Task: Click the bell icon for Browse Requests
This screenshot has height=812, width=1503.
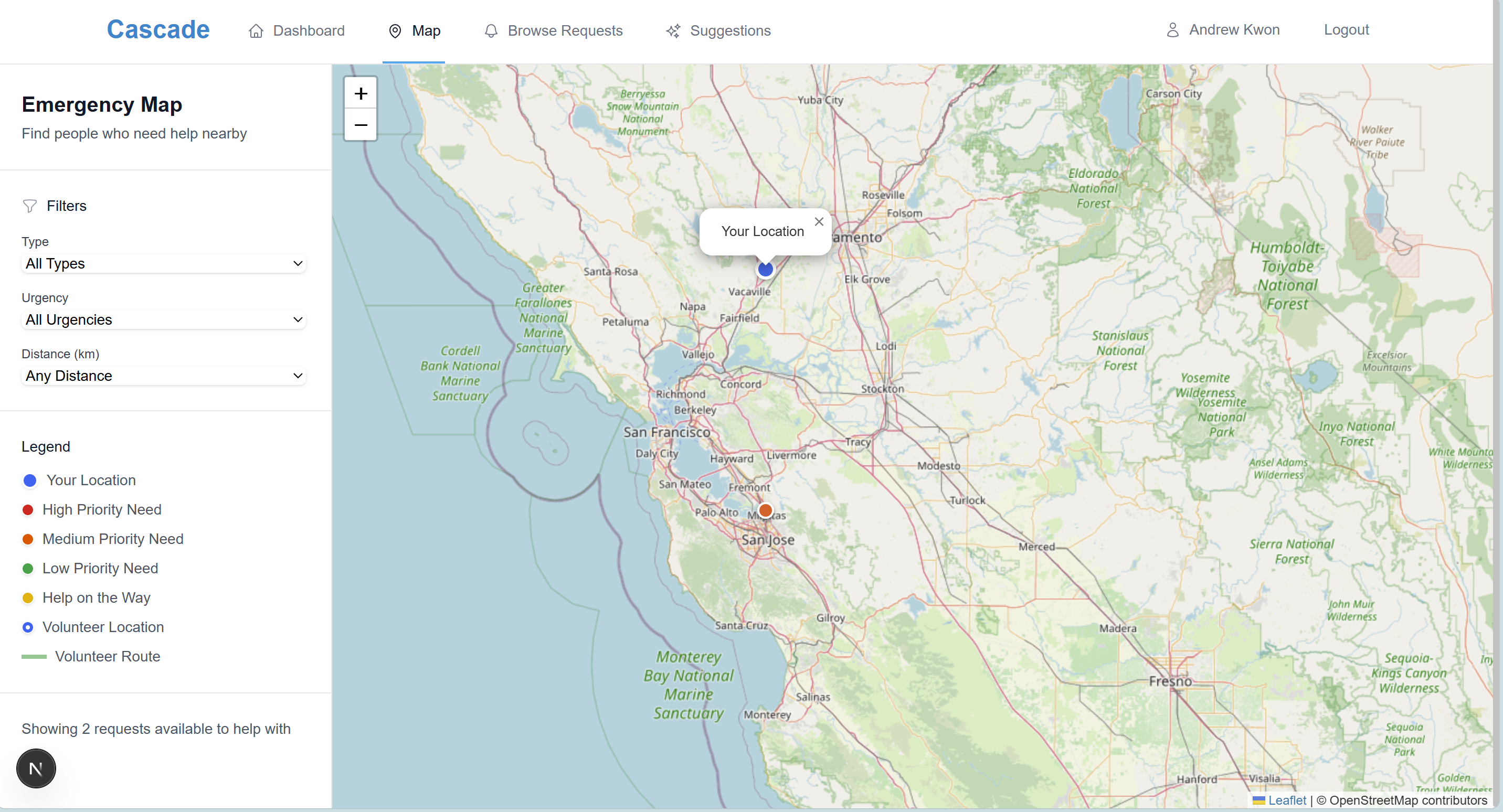Action: [491, 31]
